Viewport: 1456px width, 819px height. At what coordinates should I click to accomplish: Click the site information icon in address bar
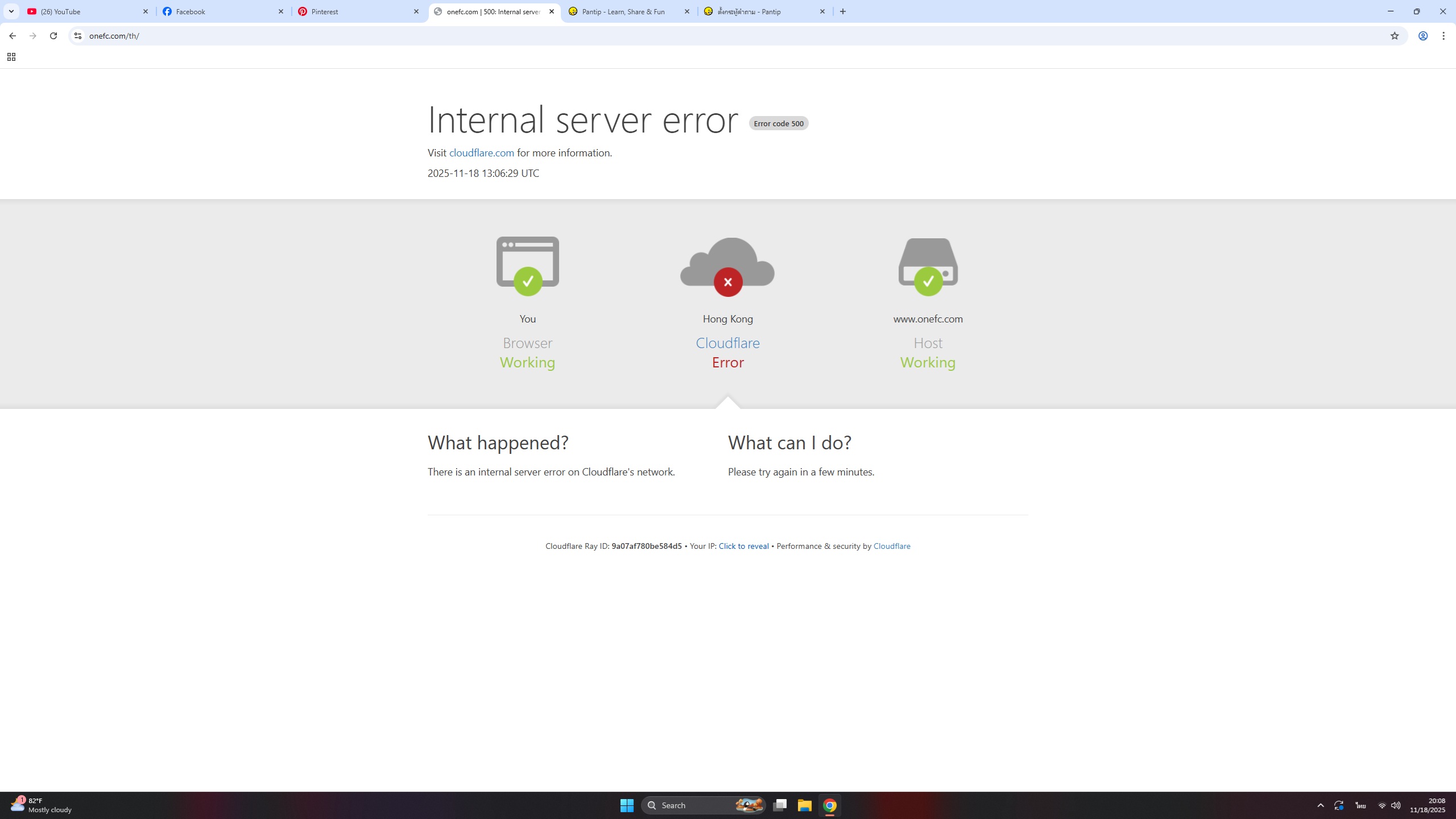tap(78, 36)
